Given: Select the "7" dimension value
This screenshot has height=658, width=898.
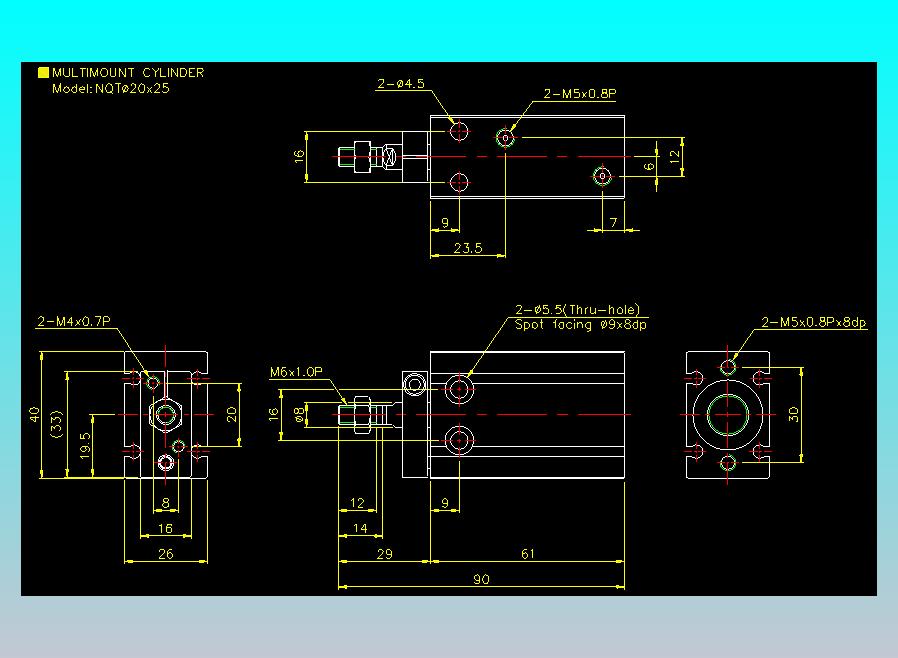Looking at the screenshot, I should tap(613, 222).
